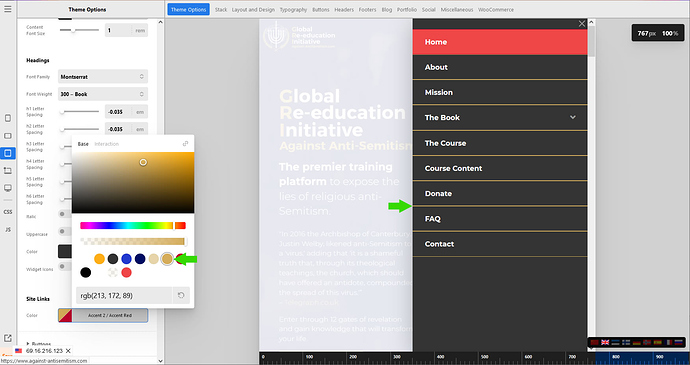Open the WooCommerce tab
Screen dimensions: 690x365
click(496, 10)
